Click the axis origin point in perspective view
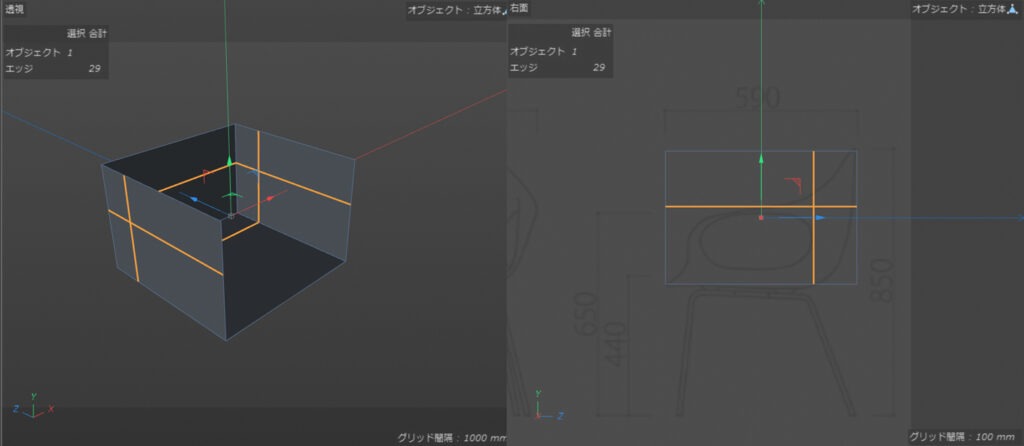 (231, 215)
